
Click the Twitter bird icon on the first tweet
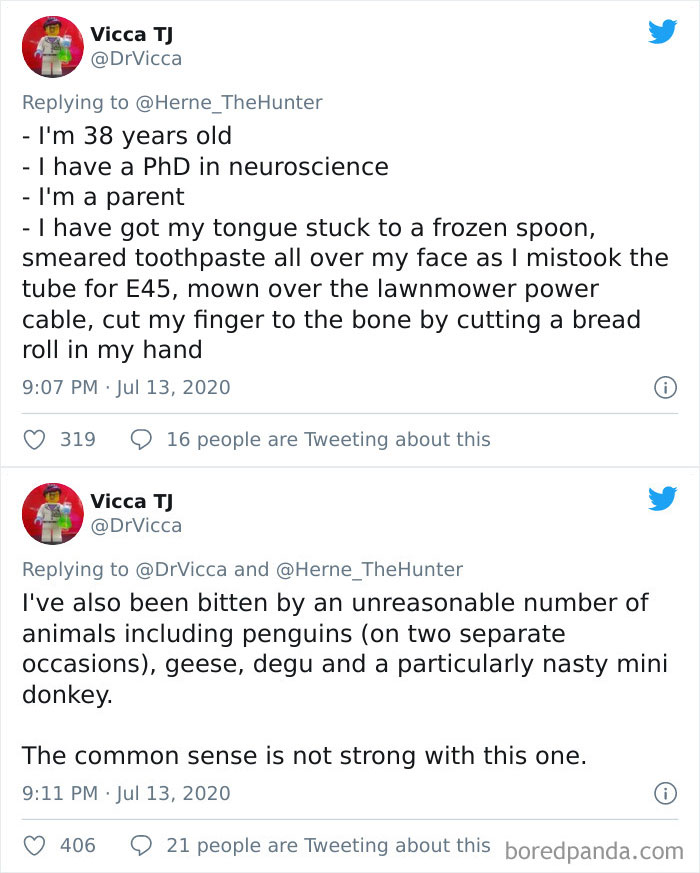click(662, 32)
